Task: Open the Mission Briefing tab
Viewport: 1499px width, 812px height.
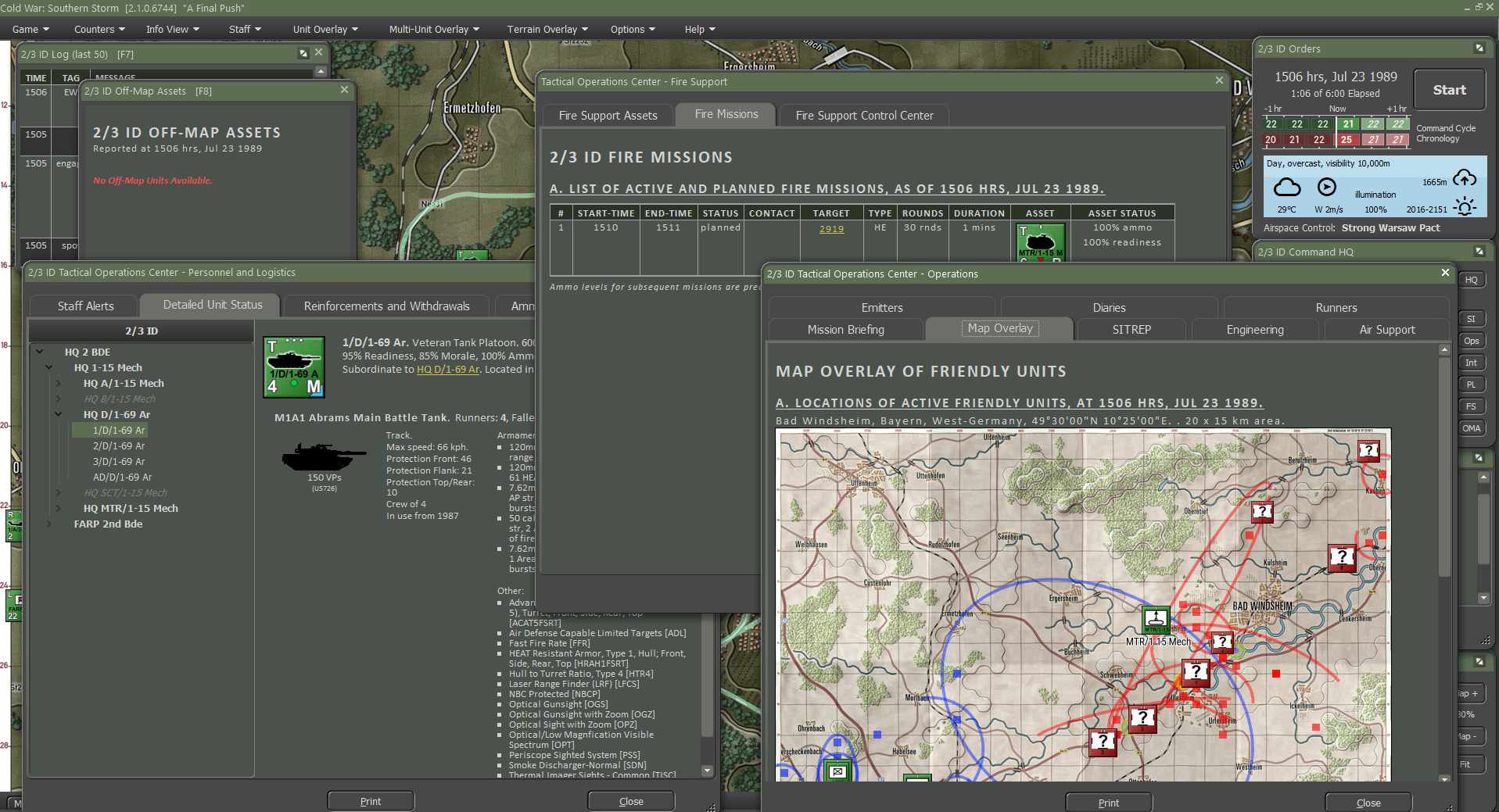Action: coord(846,330)
